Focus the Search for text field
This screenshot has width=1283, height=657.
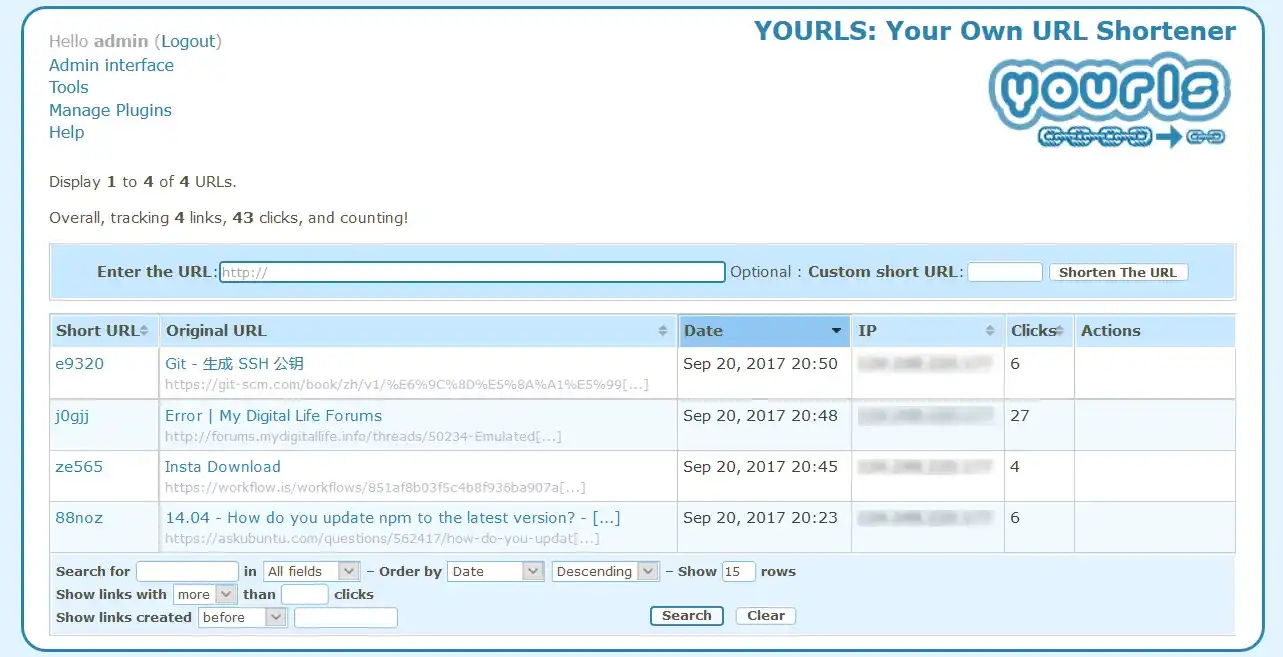pyautogui.click(x=187, y=572)
